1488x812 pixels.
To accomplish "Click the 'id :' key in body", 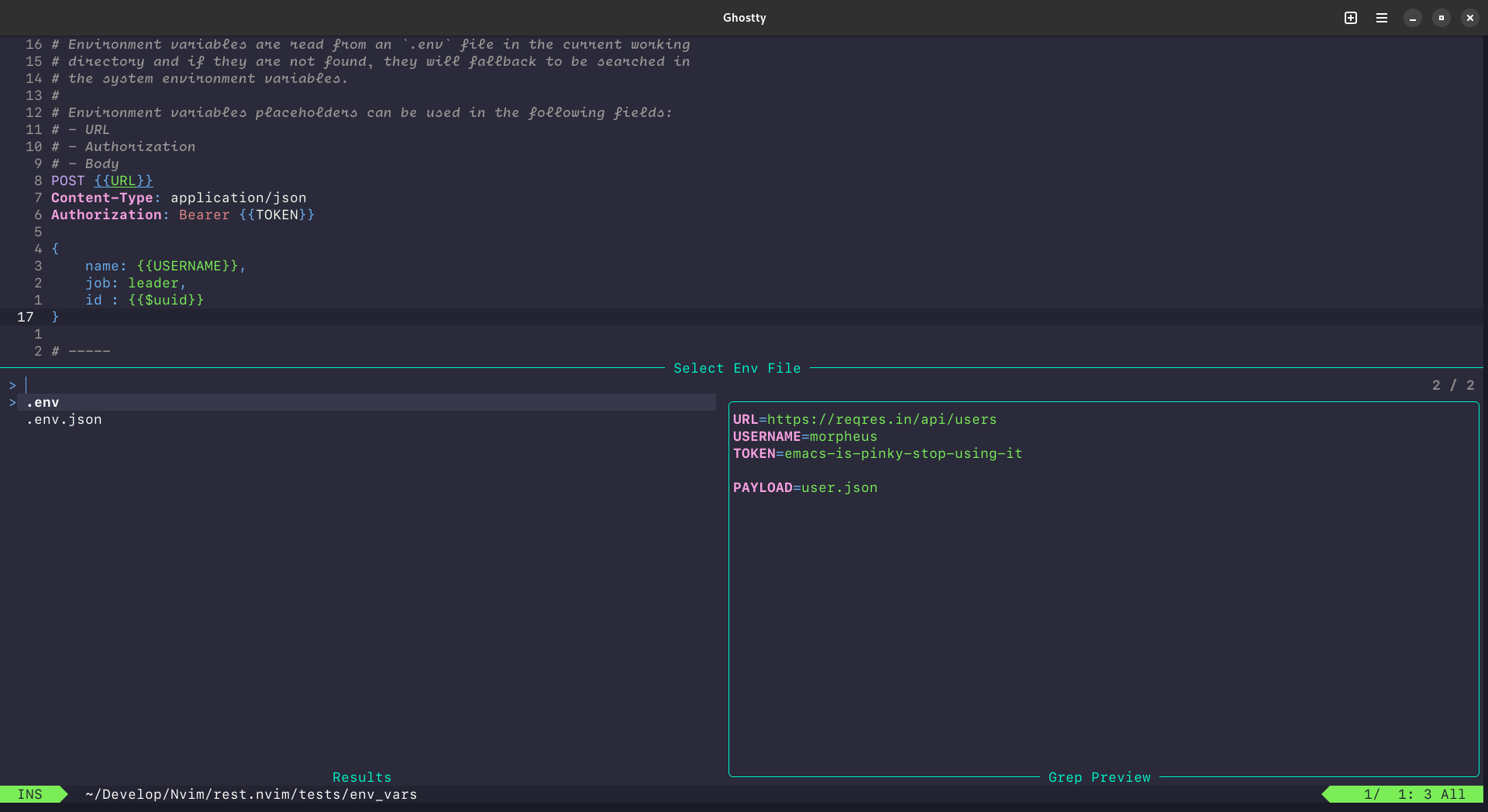I will point(102,300).
